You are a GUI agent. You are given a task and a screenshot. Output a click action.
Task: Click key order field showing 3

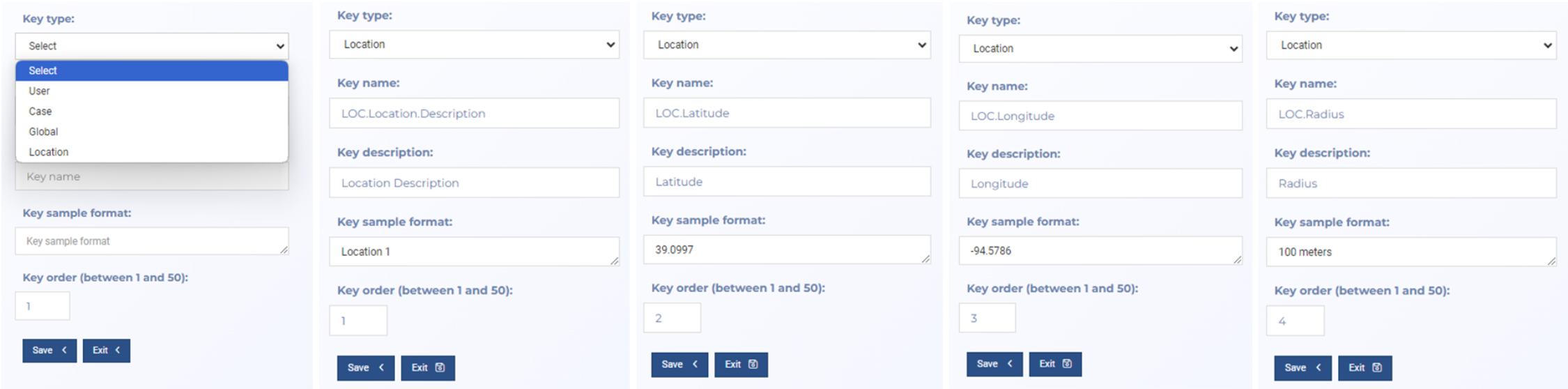click(x=987, y=318)
